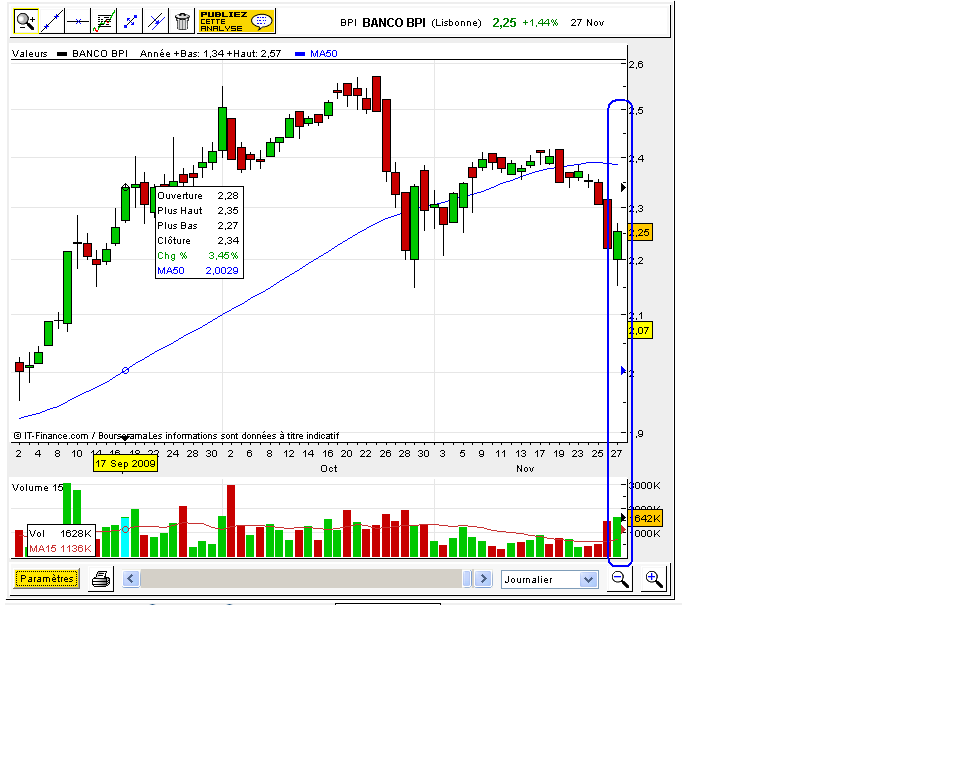Click the Vol 1628K volume readout

pyautogui.click(x=60, y=533)
